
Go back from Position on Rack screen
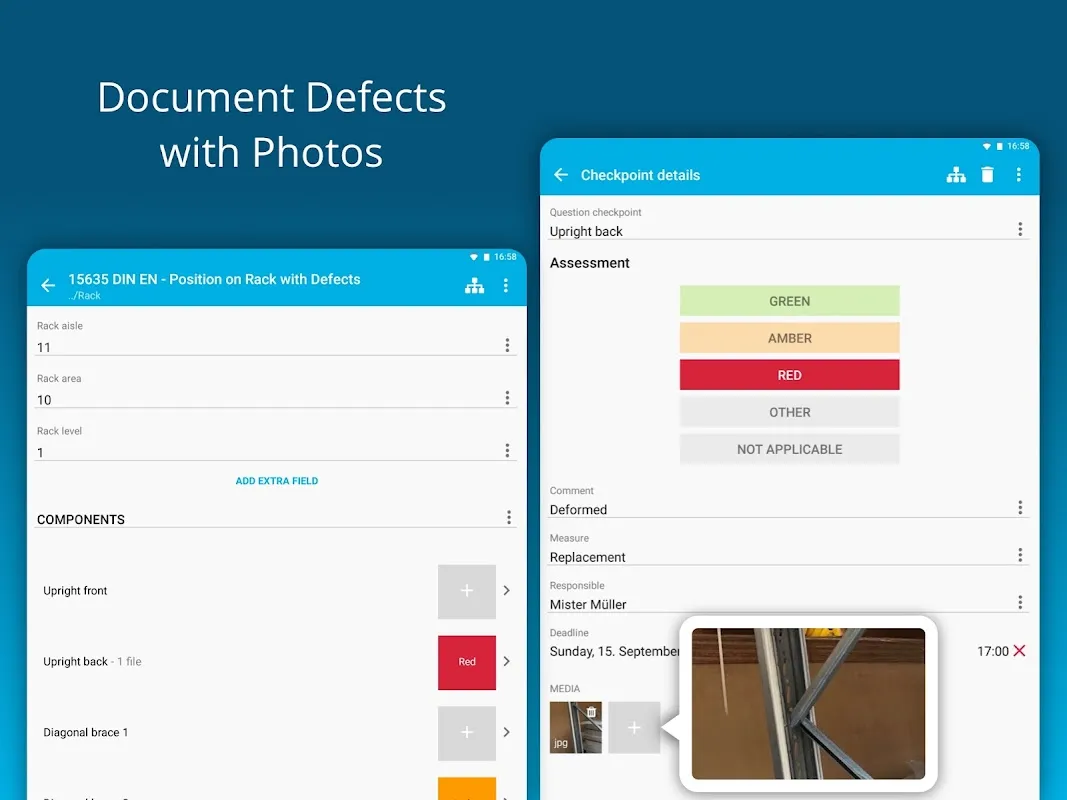tap(48, 286)
